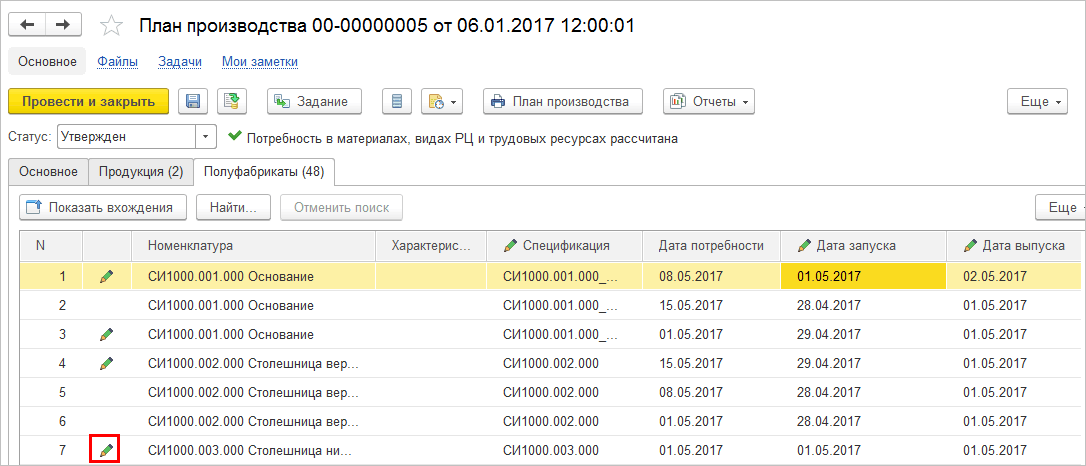Screen dimensions: 1086x466
Task: Open the Задание button
Action: (314, 101)
